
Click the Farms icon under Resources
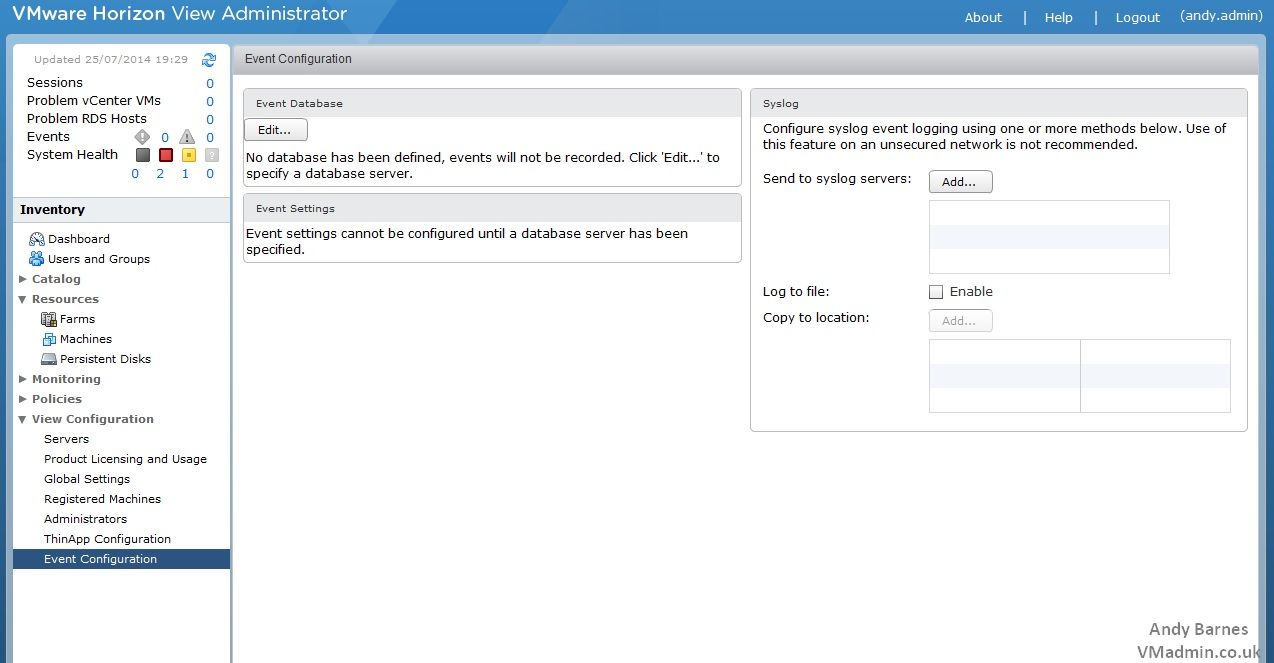[49, 319]
